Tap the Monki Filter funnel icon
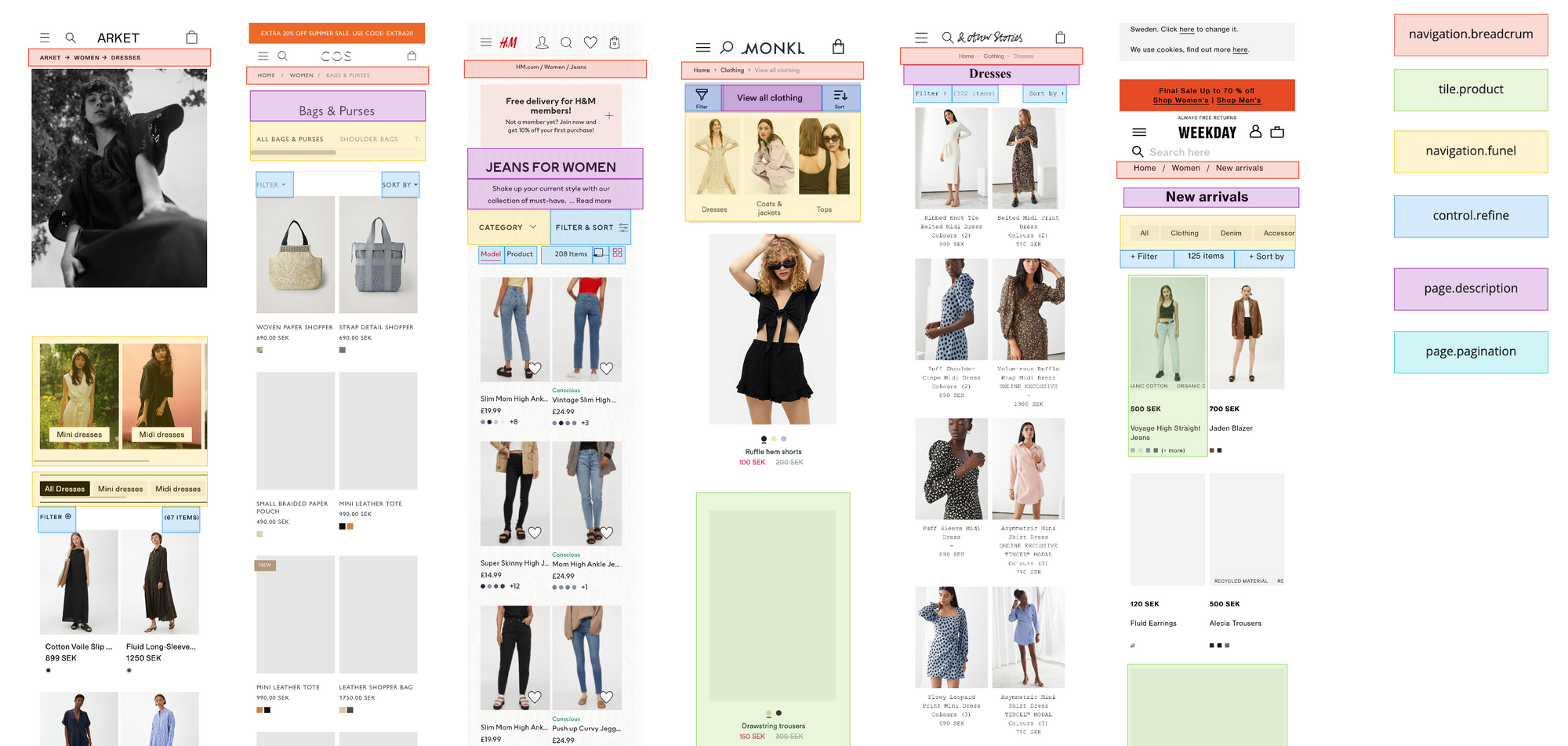1568x746 pixels. (702, 95)
